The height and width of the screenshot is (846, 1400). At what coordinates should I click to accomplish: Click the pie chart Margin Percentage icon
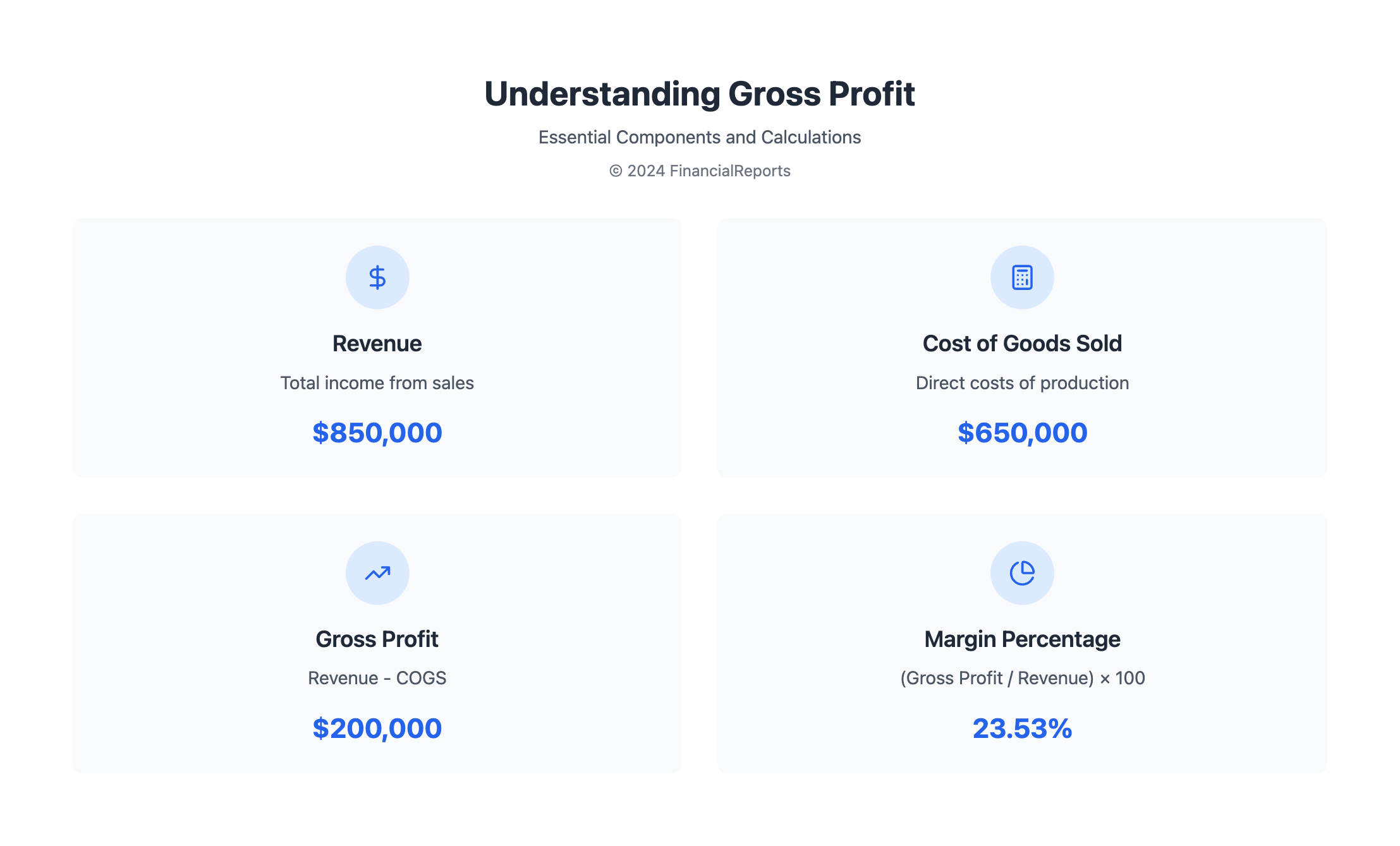1022,573
